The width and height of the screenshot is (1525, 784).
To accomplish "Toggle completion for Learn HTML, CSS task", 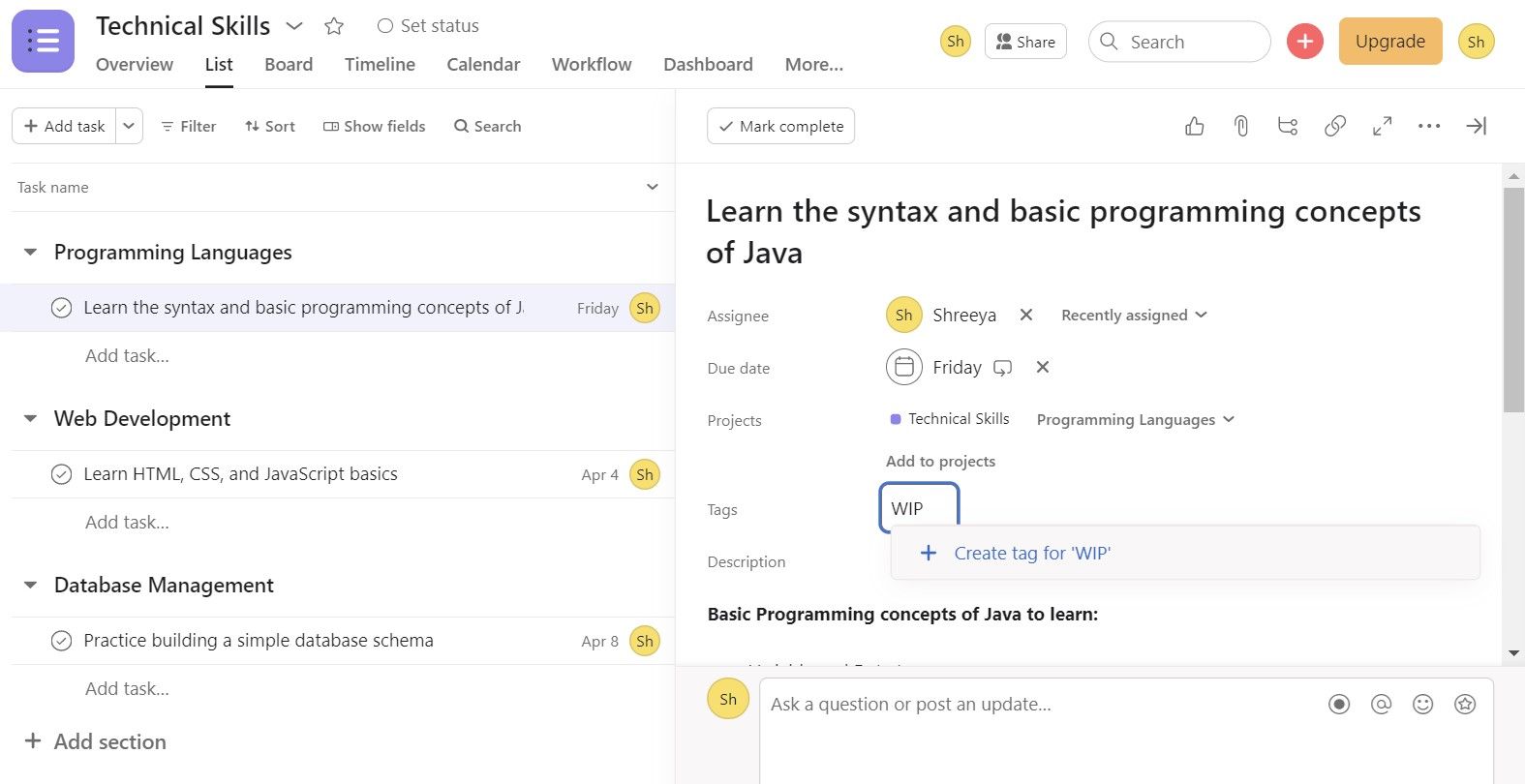I will pos(61,474).
